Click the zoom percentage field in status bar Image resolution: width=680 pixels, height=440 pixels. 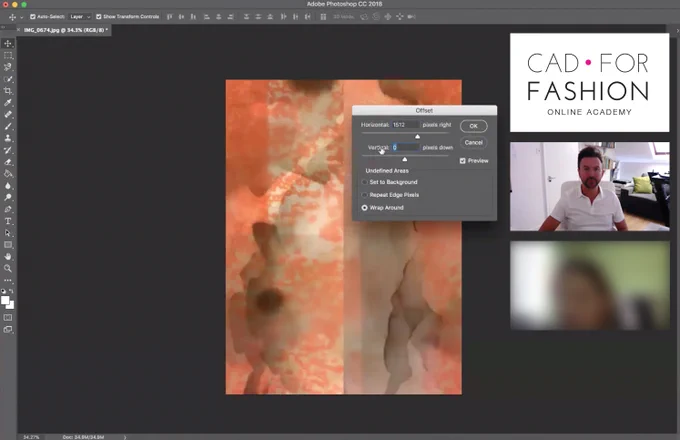[31, 437]
